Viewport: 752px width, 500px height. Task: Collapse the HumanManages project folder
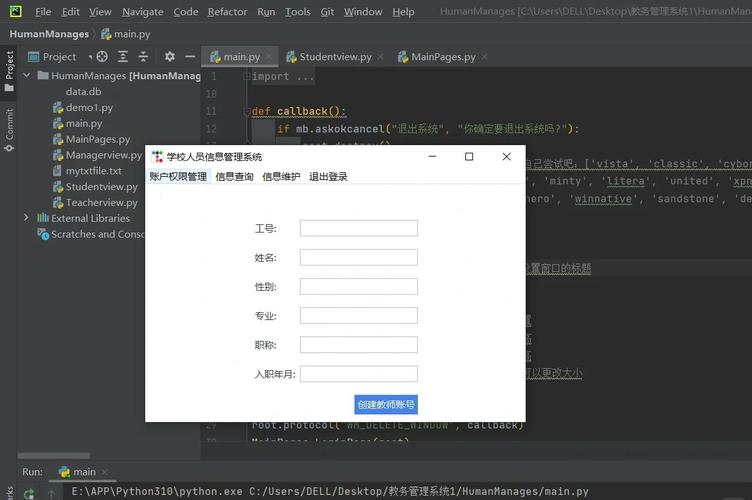[x=27, y=75]
